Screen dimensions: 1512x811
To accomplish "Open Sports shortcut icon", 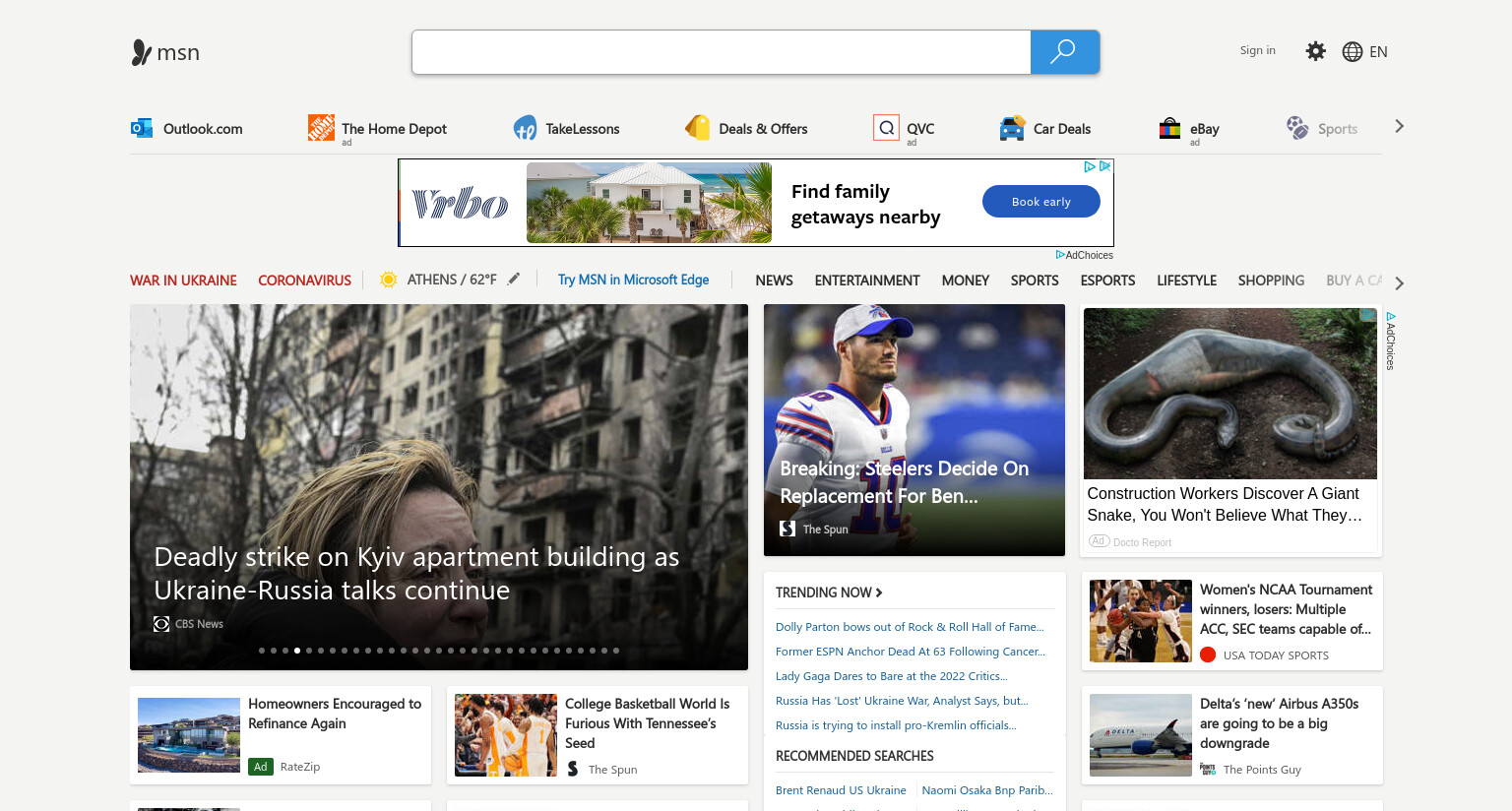I will [1297, 128].
